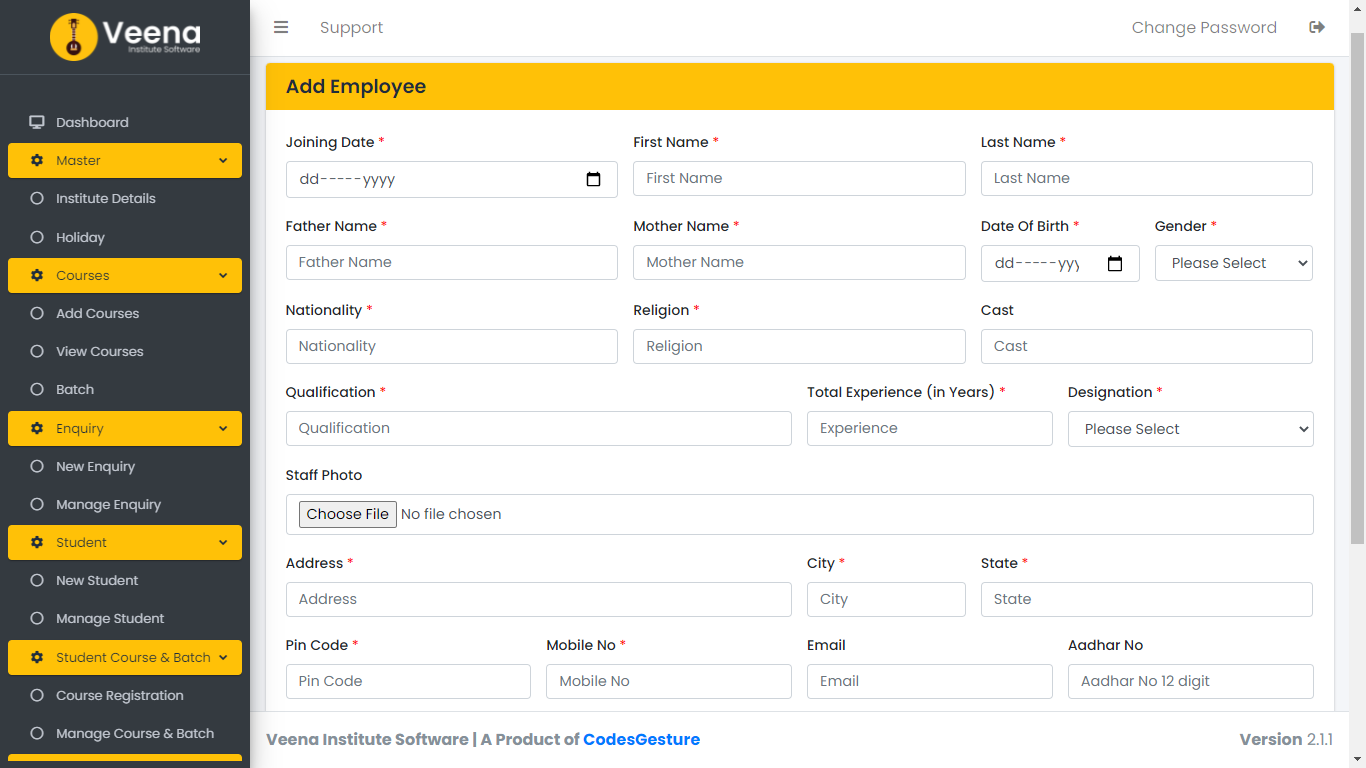This screenshot has width=1366, height=768.
Task: Click the hamburger menu icon
Action: click(x=281, y=27)
